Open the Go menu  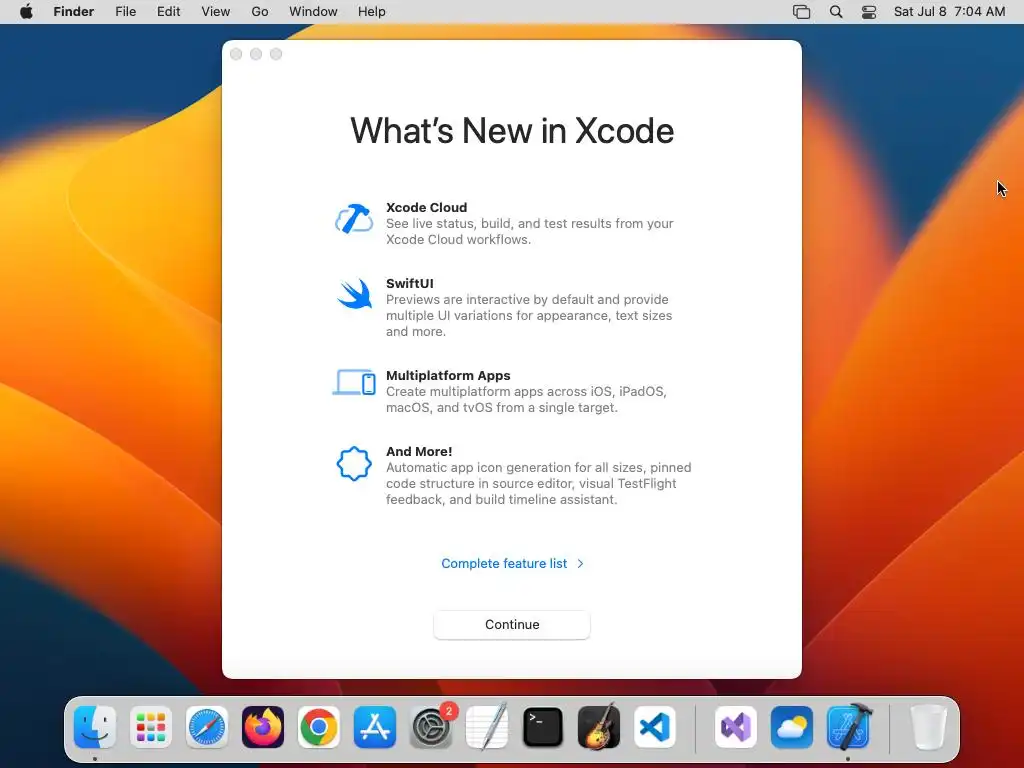click(260, 12)
